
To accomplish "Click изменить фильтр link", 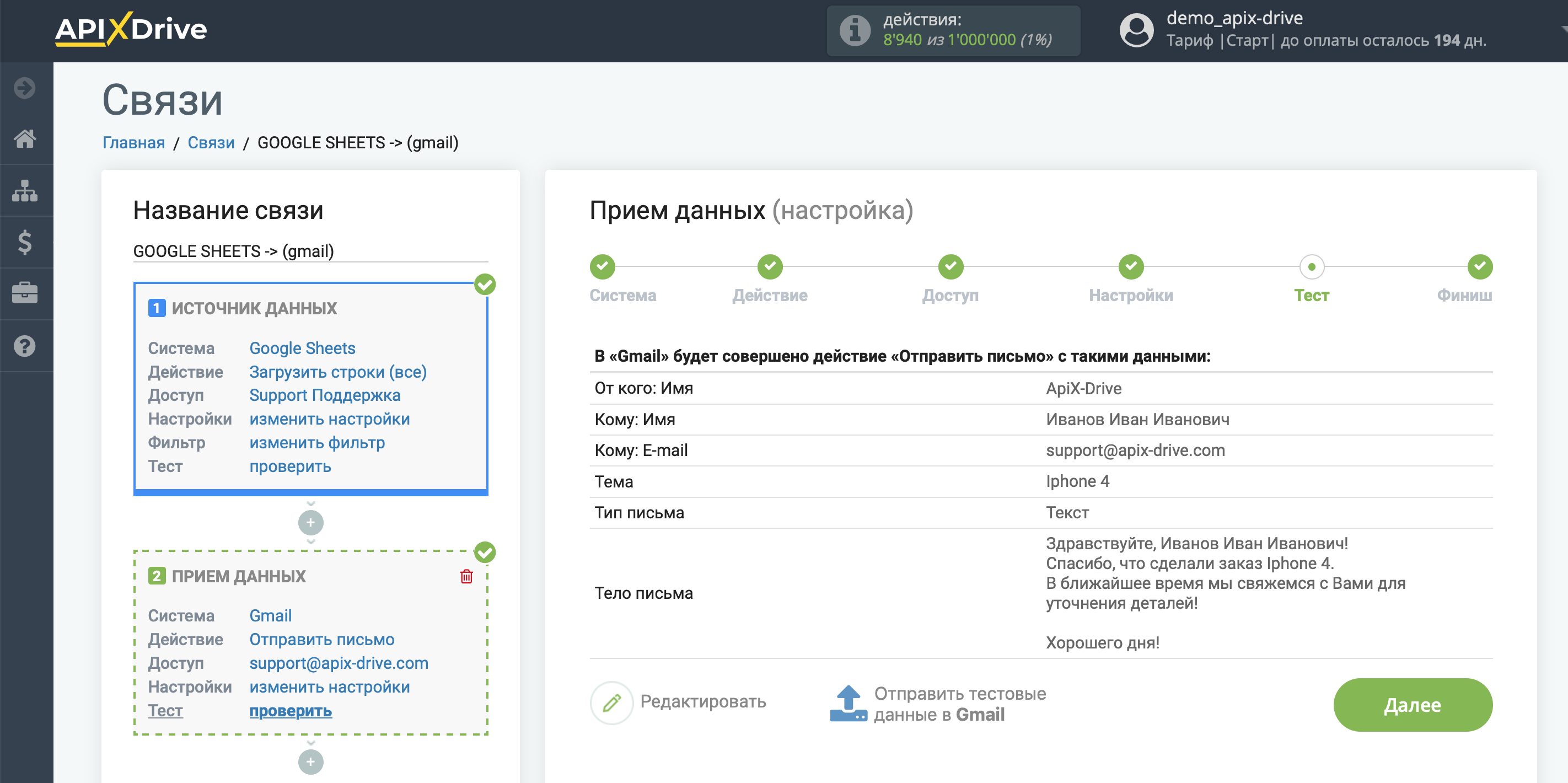I will point(317,443).
